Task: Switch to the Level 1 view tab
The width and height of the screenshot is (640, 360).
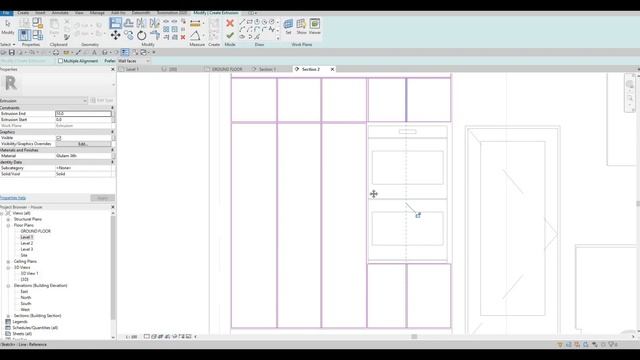Action: [132, 69]
